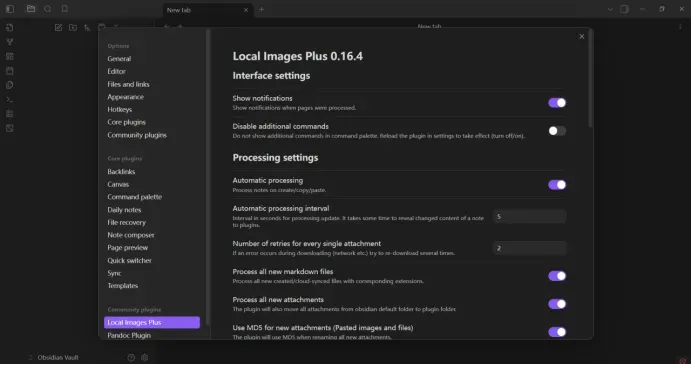Click the insert template ribbon icon
The height and width of the screenshot is (365, 691).
pyautogui.click(x=10, y=85)
